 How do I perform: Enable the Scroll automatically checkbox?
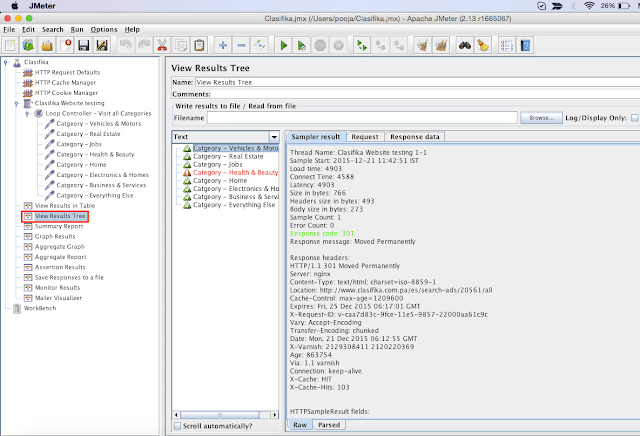(179, 425)
